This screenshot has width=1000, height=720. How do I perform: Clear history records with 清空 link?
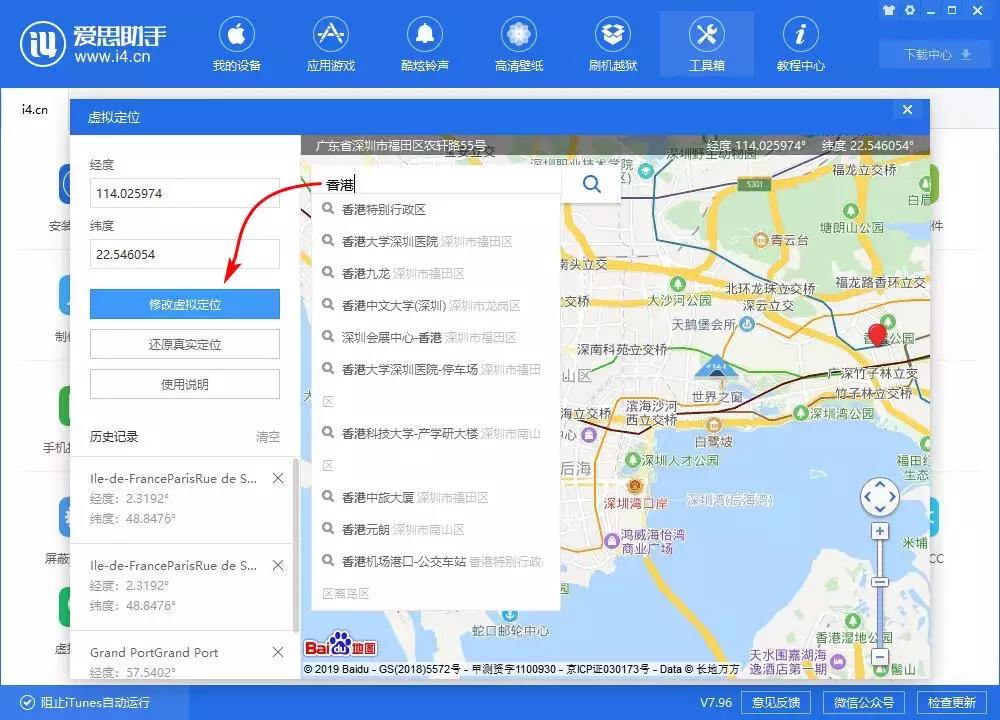click(268, 435)
